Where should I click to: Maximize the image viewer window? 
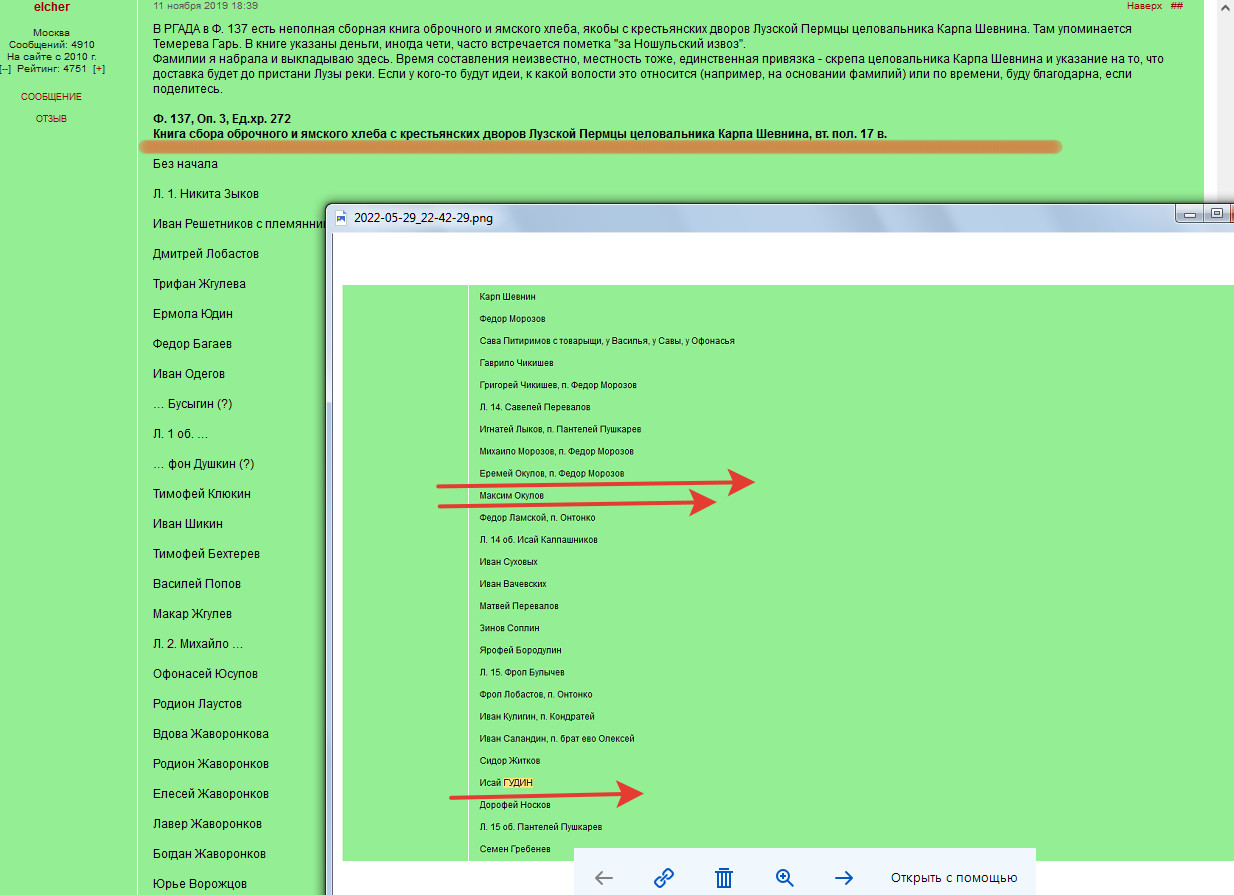1216,213
